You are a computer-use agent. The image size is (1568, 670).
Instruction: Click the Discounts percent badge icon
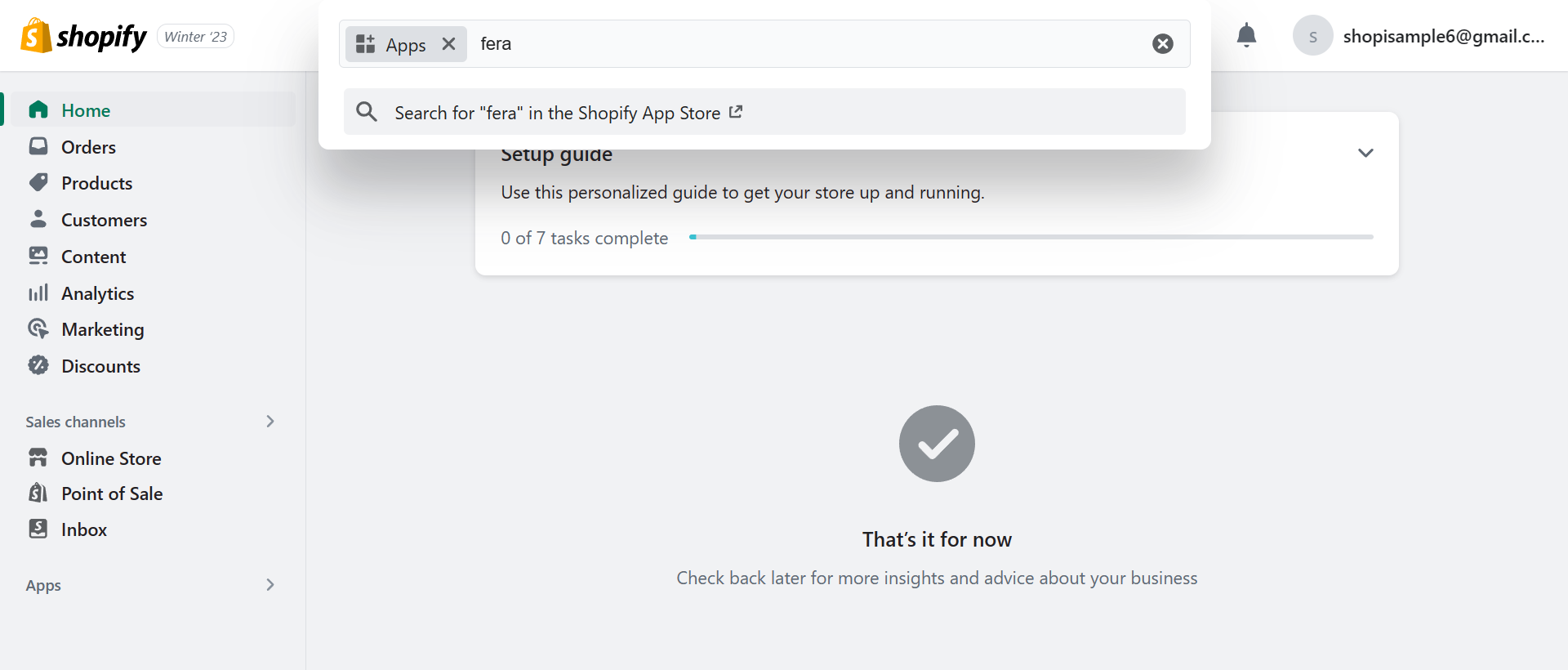38,365
